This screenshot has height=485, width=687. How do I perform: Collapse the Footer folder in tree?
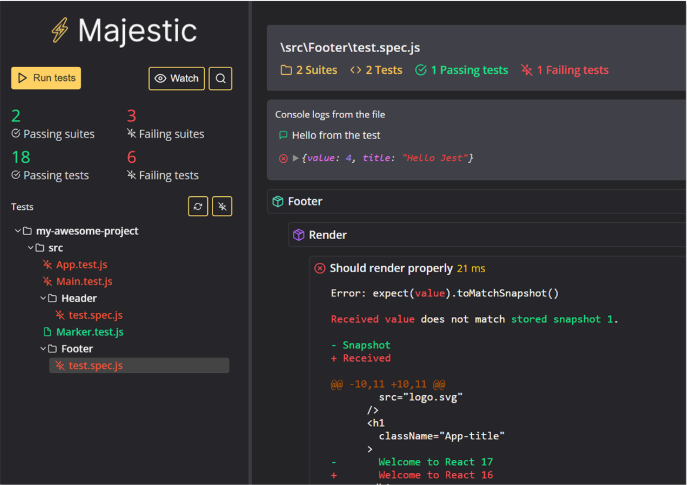tap(43, 349)
